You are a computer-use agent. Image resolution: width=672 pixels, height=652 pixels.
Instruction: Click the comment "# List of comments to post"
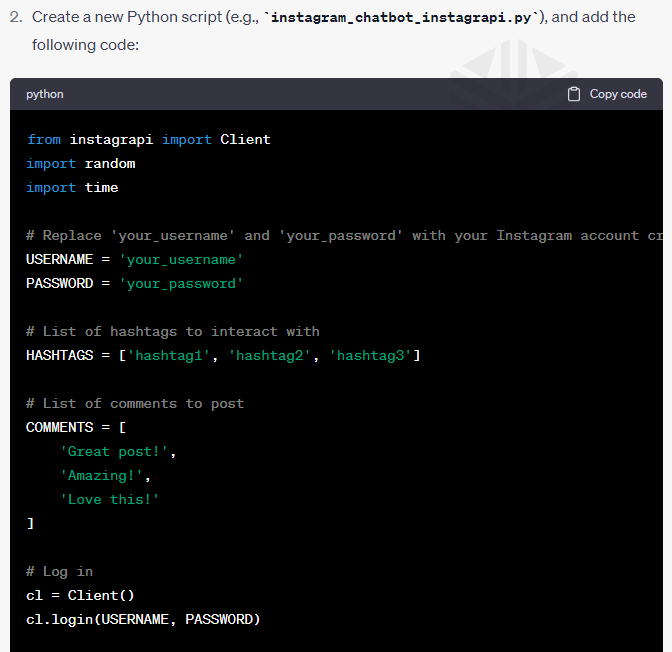[135, 403]
